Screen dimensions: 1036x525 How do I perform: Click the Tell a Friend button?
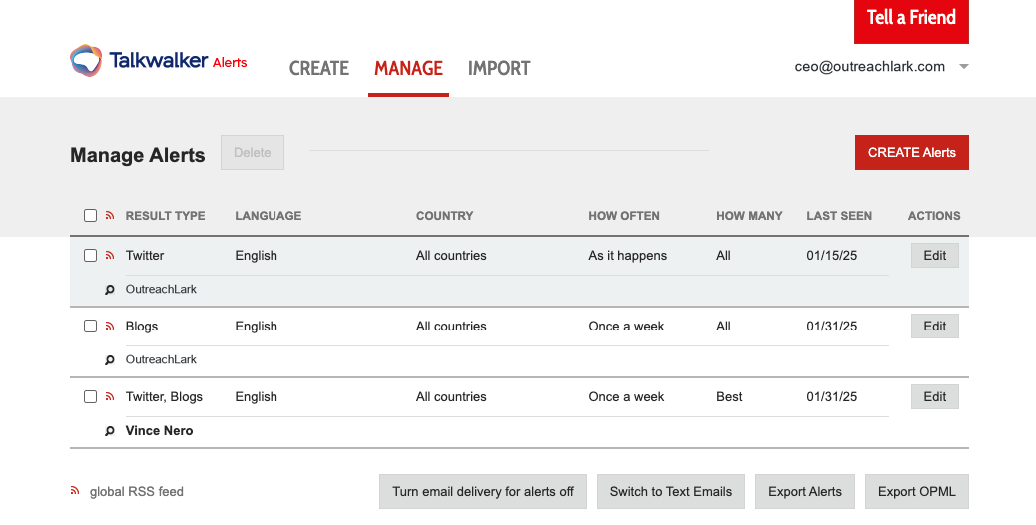[x=911, y=20]
